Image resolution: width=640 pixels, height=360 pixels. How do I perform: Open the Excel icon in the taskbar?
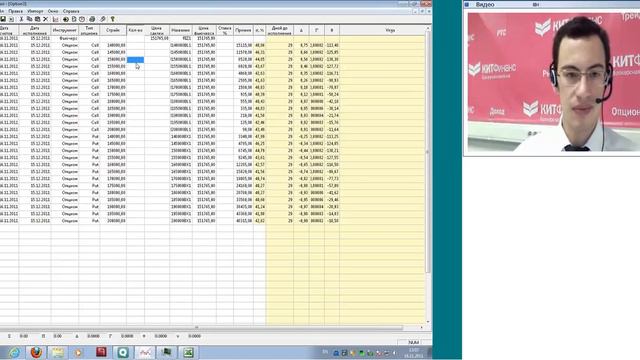coord(188,352)
